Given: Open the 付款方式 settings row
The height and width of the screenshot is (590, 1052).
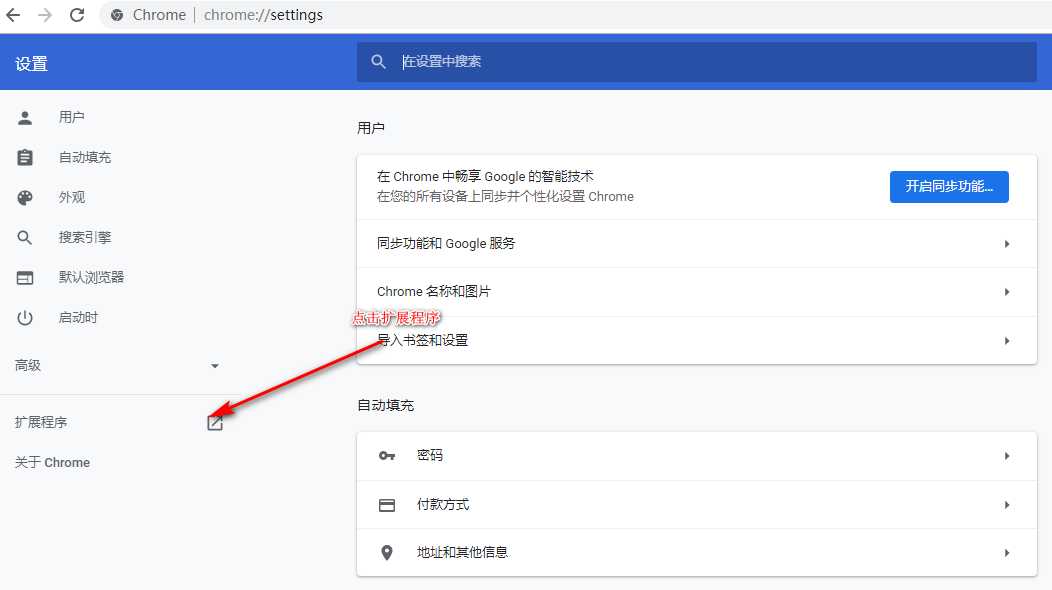Looking at the screenshot, I should [696, 505].
